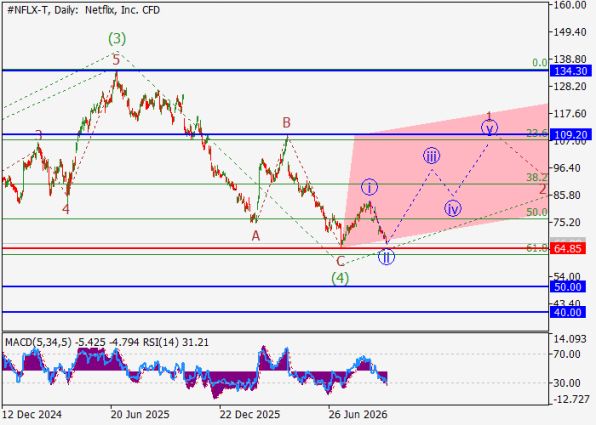Click the circled wave i marker
This screenshot has width=596, height=425.
coord(369,187)
